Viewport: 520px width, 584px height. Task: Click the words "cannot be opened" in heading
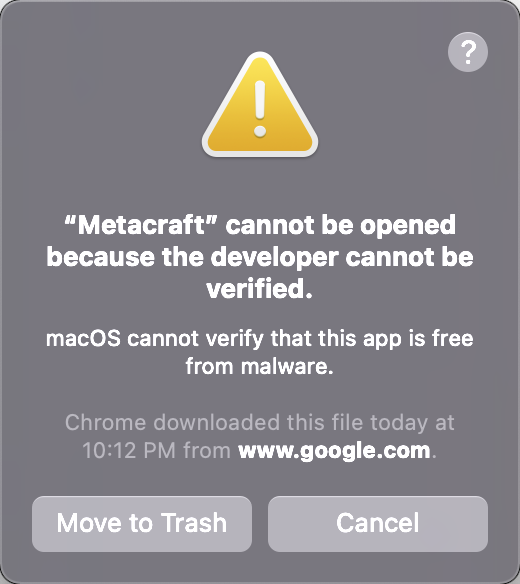[340, 225]
